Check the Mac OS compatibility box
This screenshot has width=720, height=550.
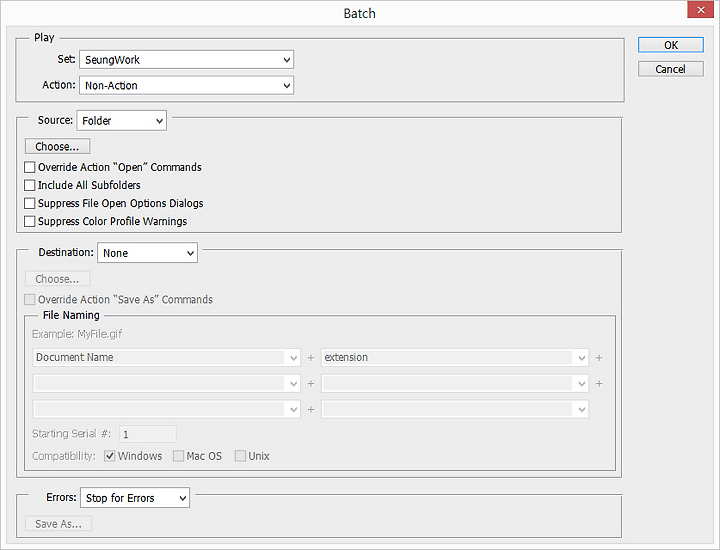point(178,456)
